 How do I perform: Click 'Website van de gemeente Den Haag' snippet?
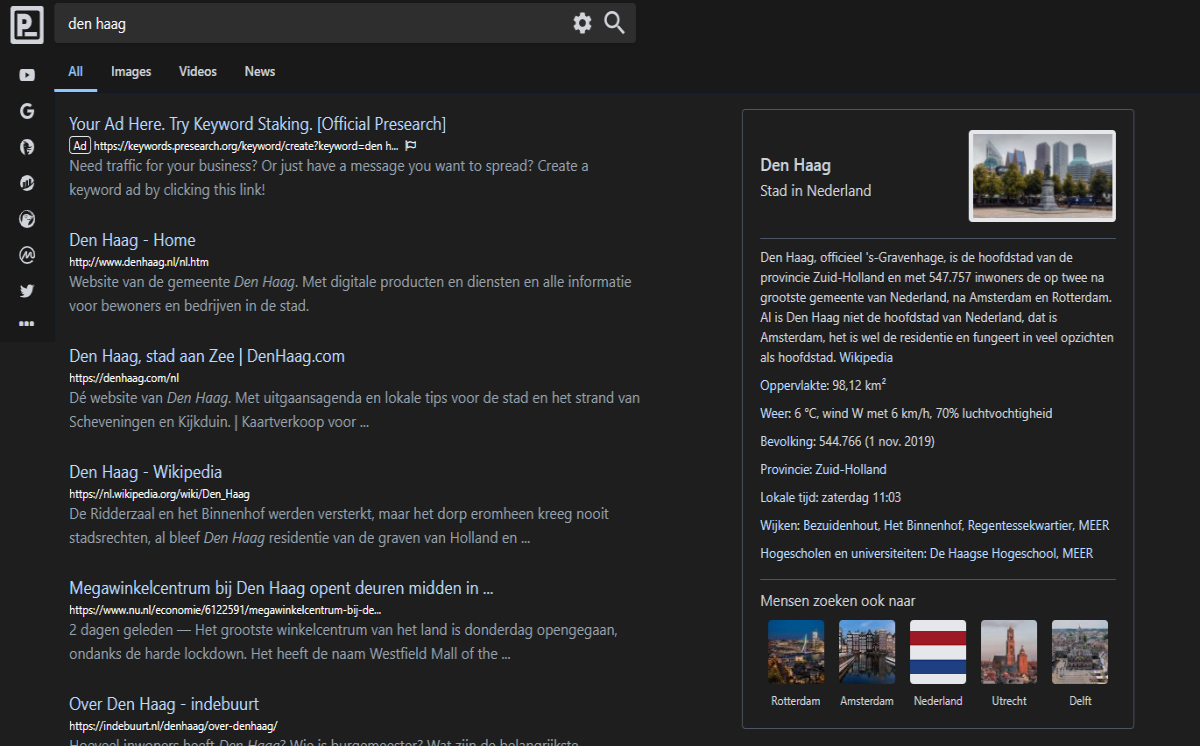(350, 294)
